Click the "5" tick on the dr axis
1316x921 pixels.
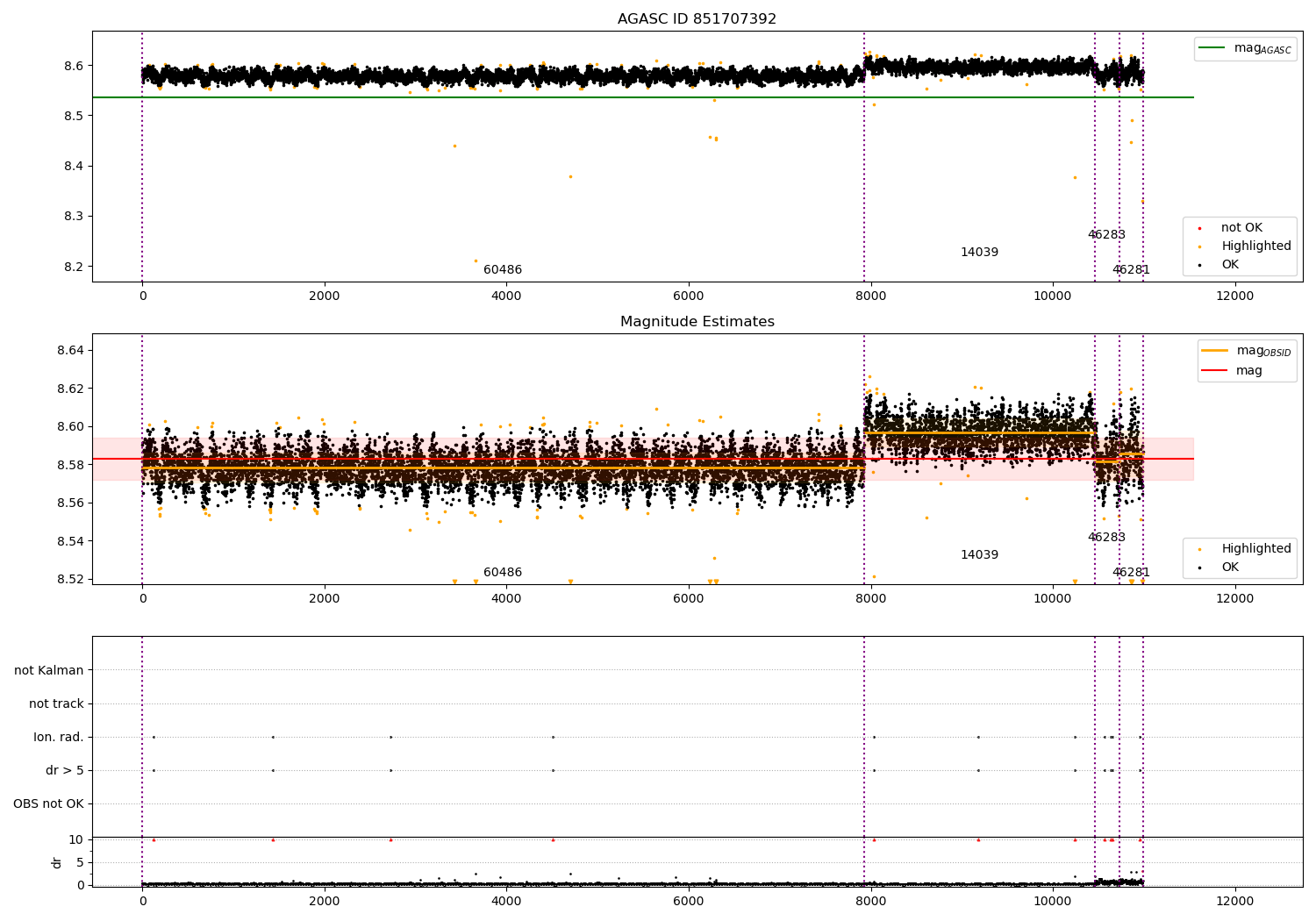(x=81, y=863)
